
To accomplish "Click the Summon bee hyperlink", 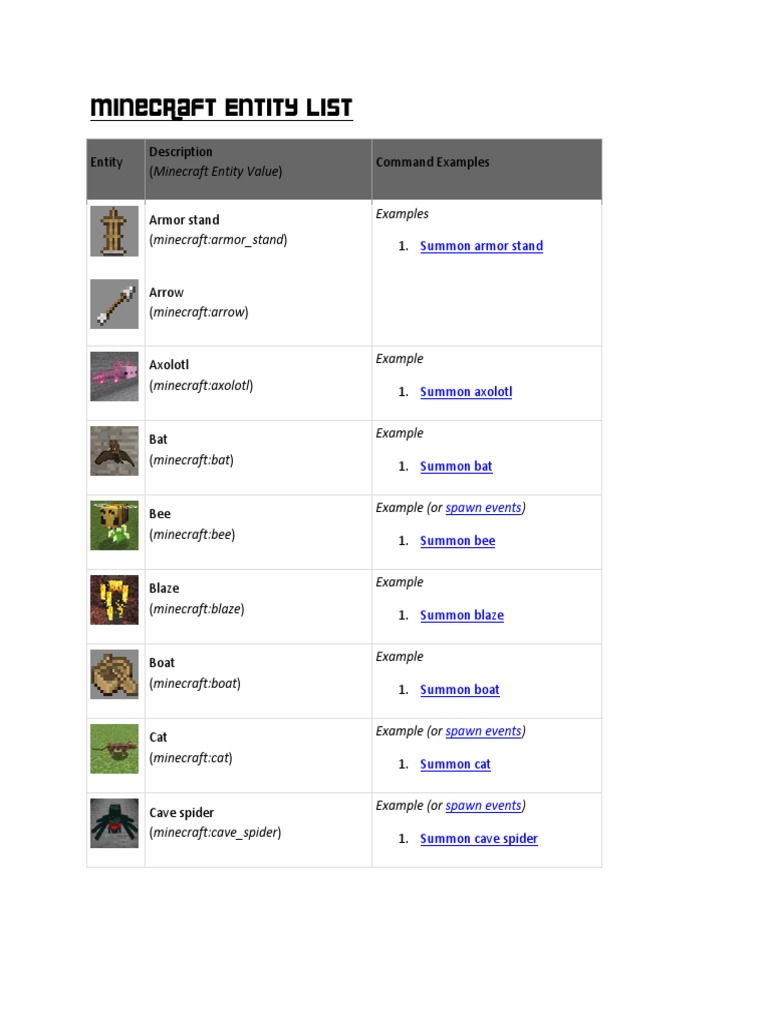I will pos(457,541).
